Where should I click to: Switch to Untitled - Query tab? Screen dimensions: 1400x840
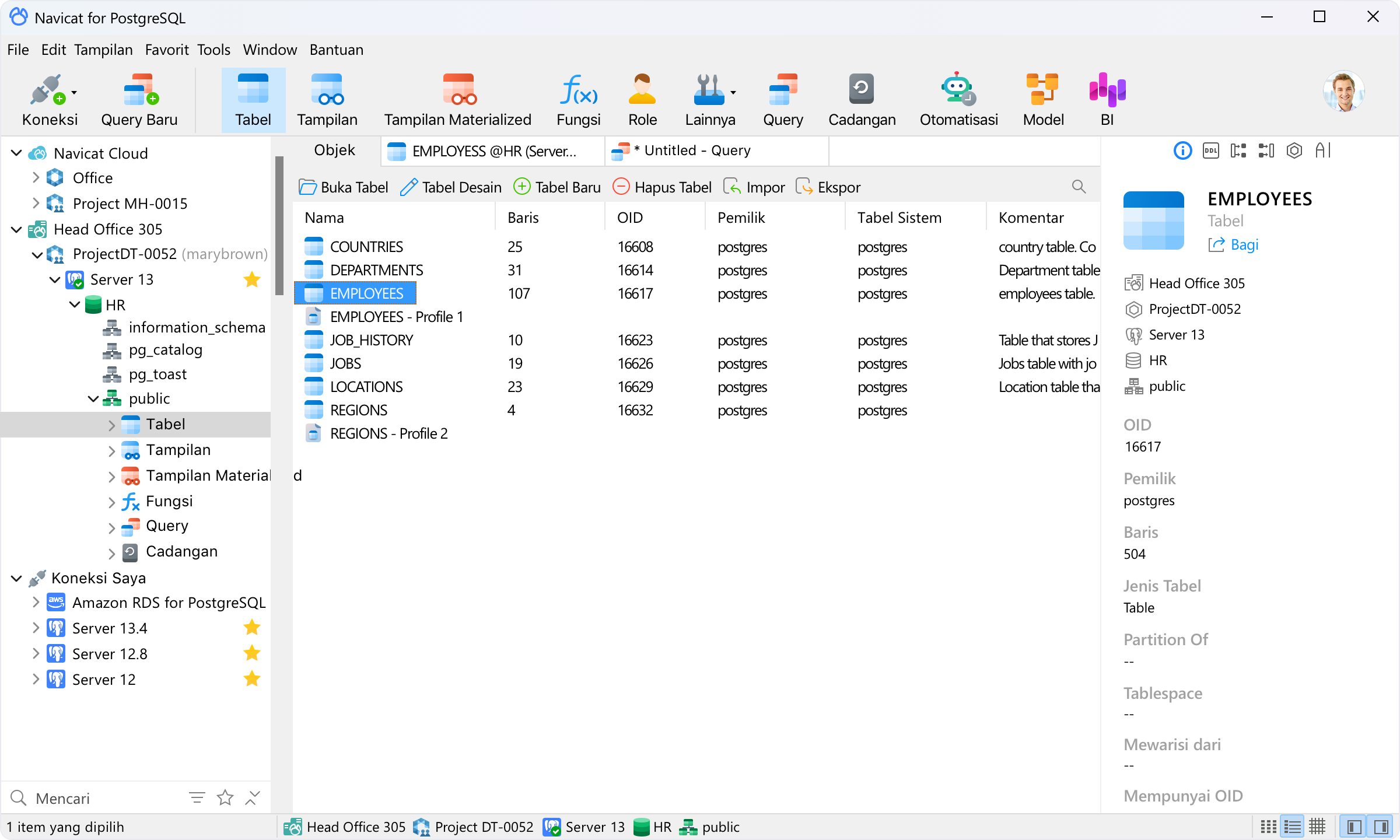pyautogui.click(x=716, y=150)
